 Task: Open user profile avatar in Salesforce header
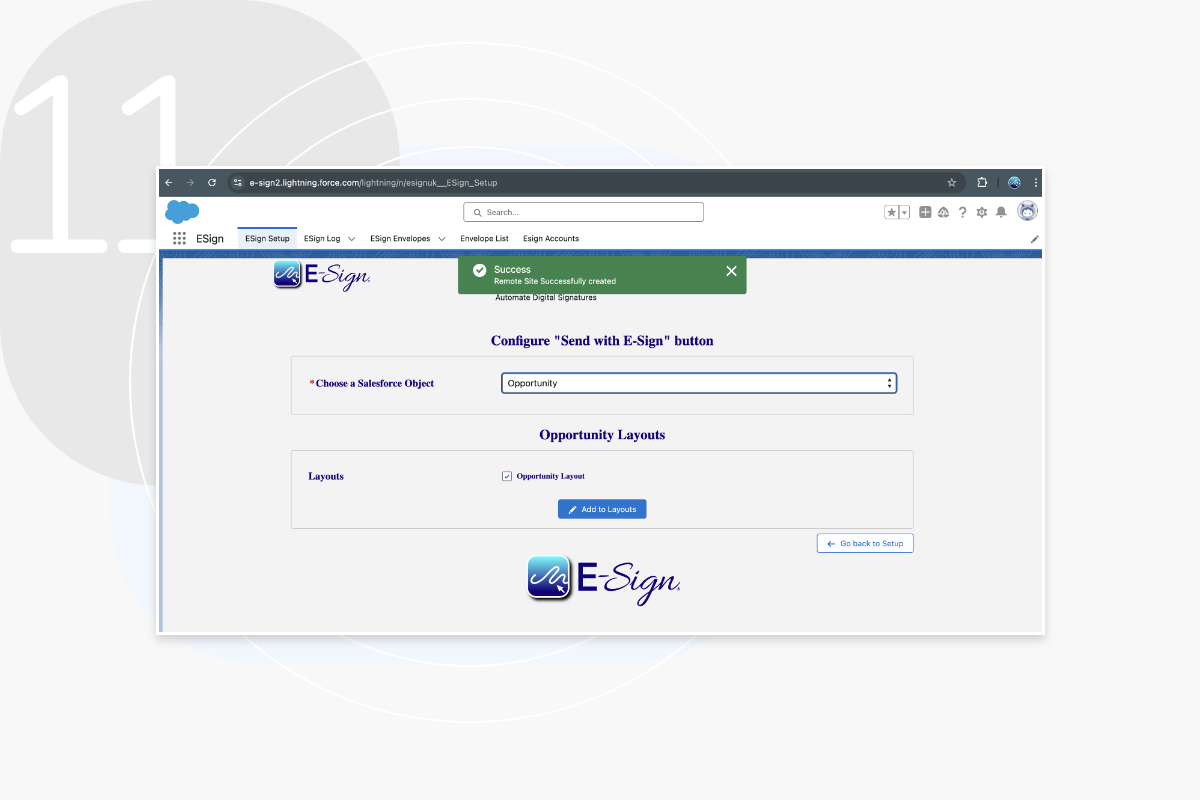(1027, 211)
